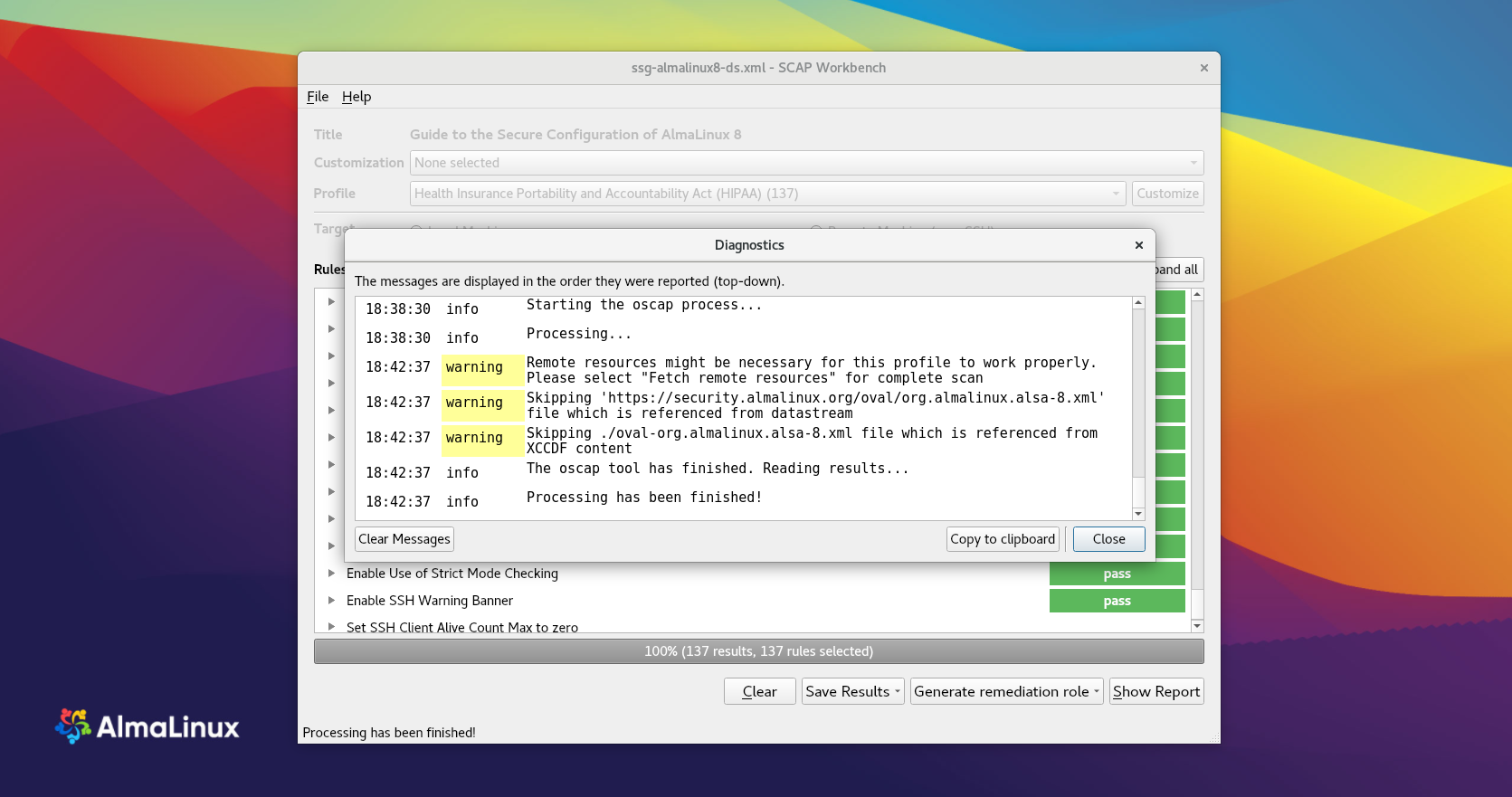Close the Diagnostics dialog with X icon

point(1138,245)
